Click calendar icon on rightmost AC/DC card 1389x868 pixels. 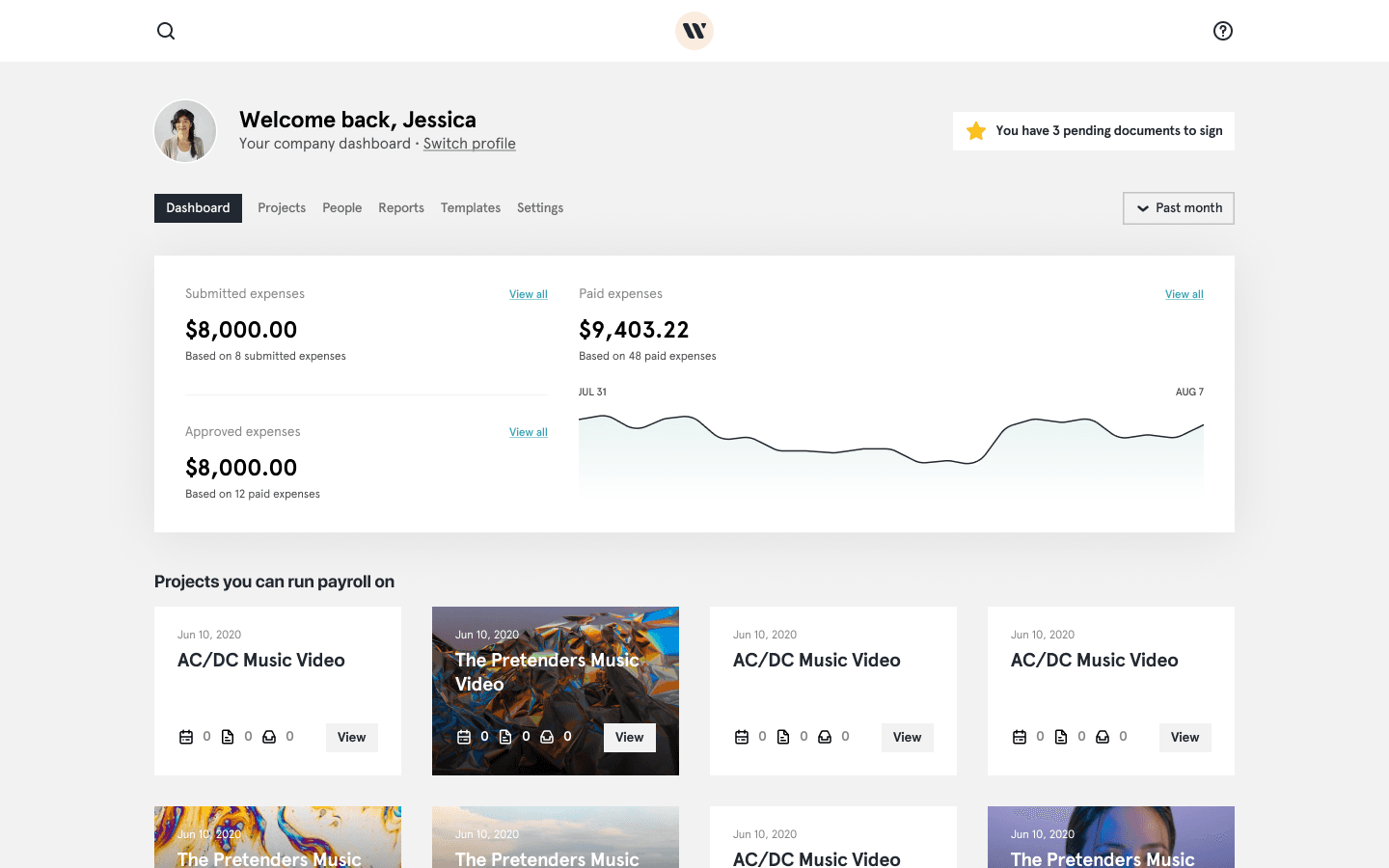[1020, 737]
